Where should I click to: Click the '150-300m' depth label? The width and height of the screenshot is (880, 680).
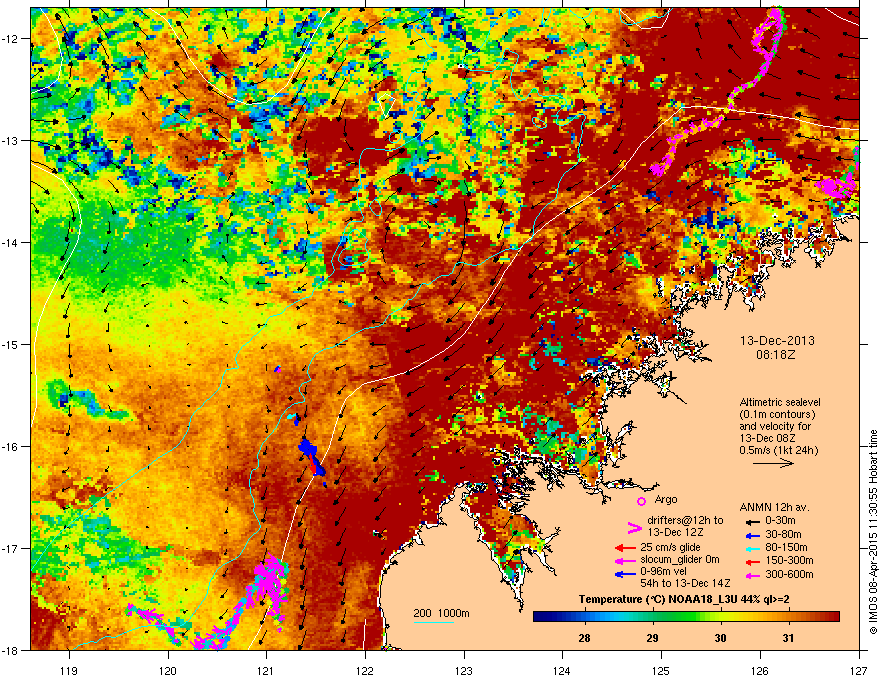point(789,560)
